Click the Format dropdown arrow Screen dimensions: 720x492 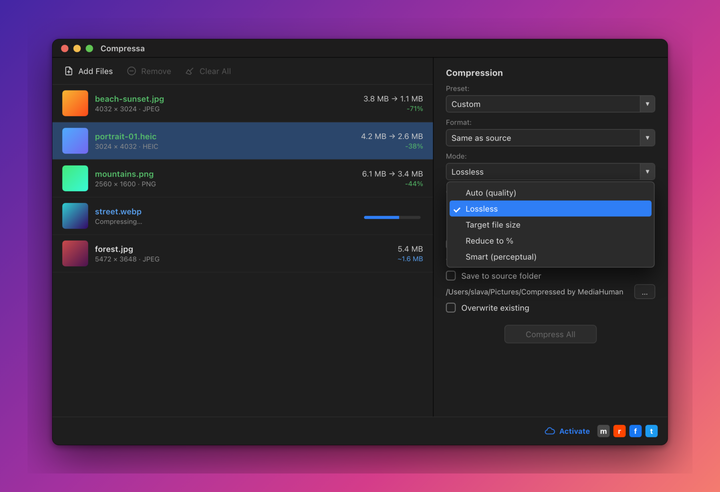point(647,138)
